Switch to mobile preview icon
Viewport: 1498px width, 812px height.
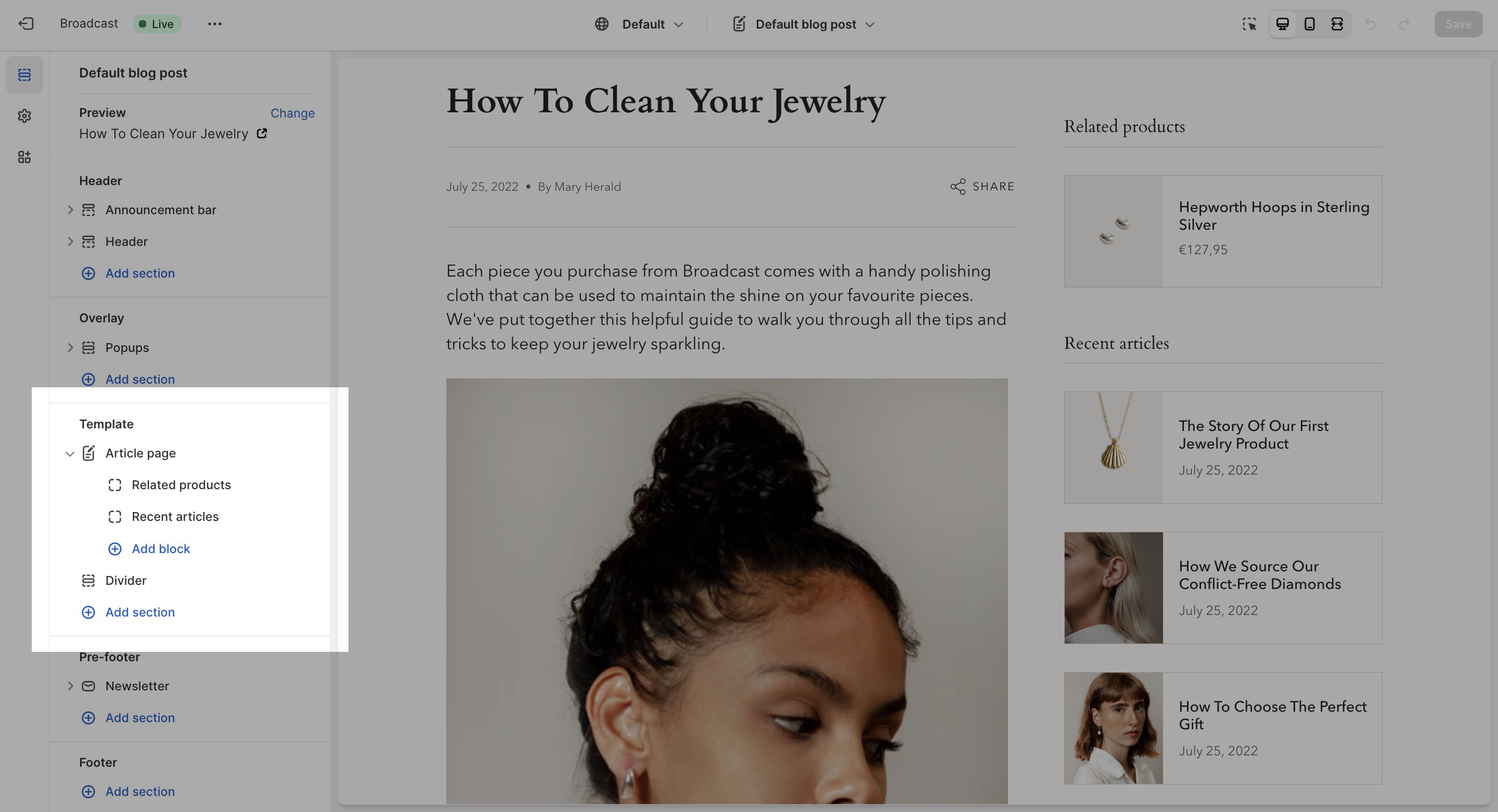[x=1310, y=24]
